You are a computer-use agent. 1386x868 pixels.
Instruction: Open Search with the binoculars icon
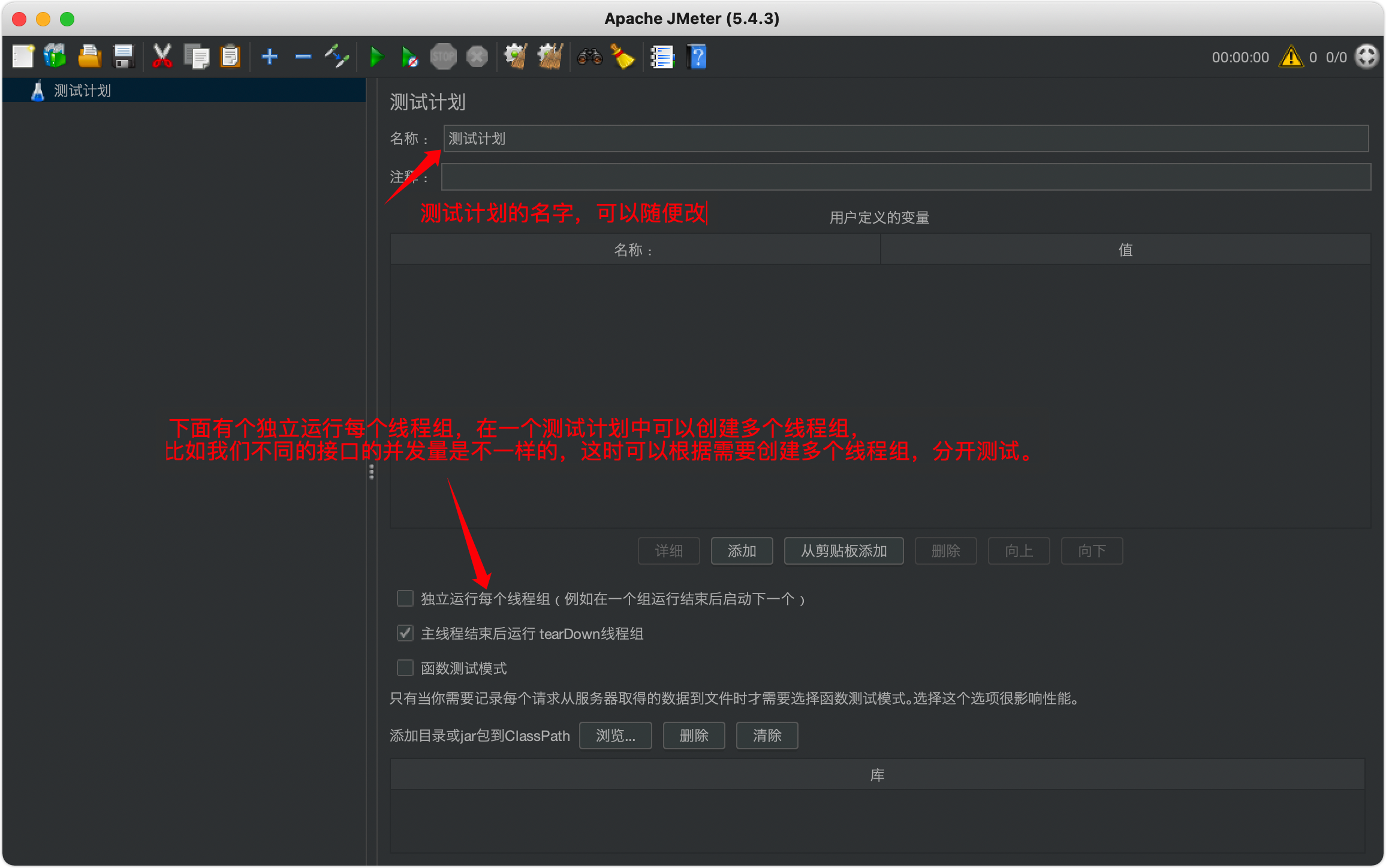pyautogui.click(x=589, y=57)
